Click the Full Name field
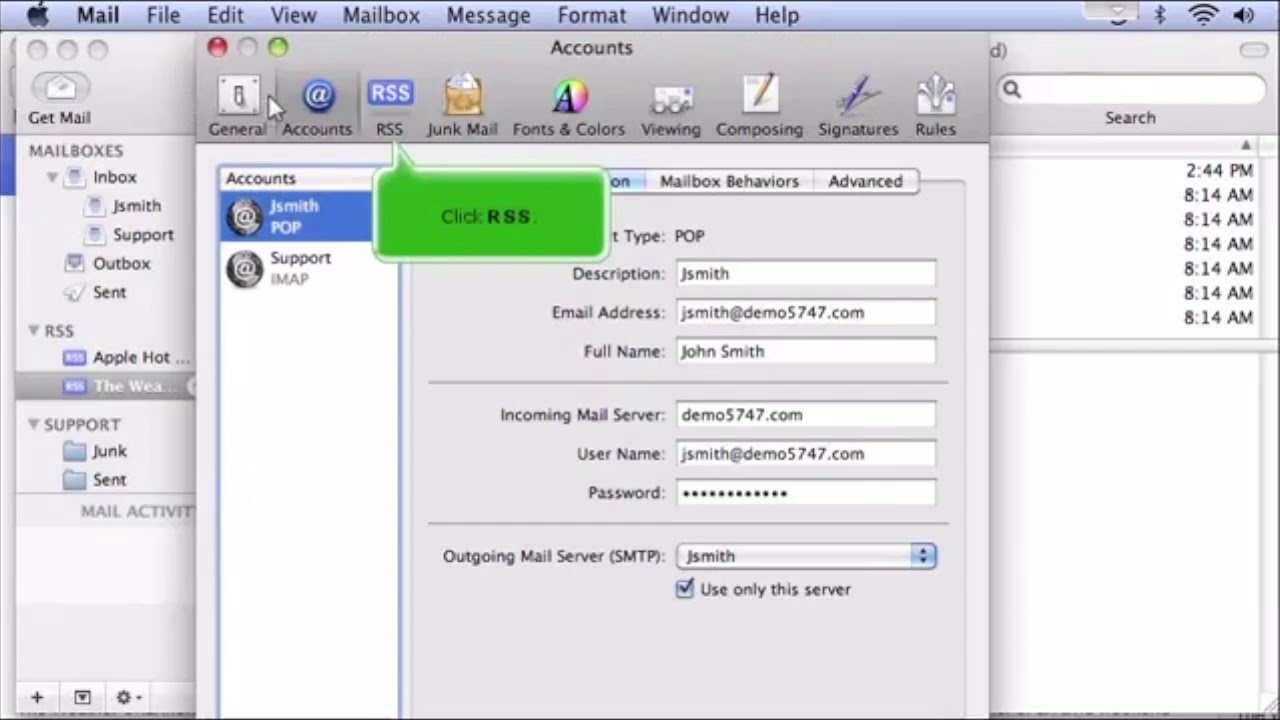 pyautogui.click(x=806, y=352)
